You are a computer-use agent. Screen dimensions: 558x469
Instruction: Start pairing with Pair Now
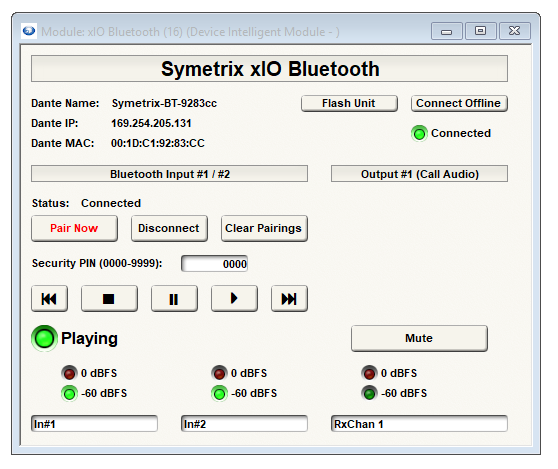74,228
